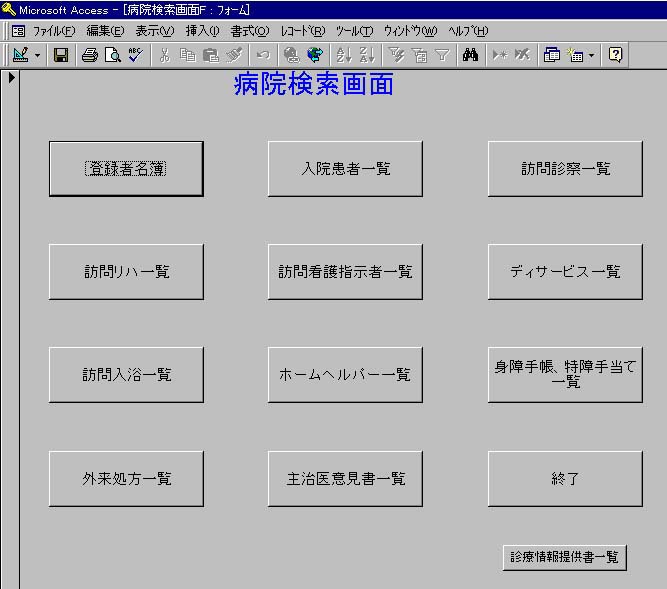Open the 訪問診察一覧 list
Viewport: 667px width, 589px height.
click(565, 169)
